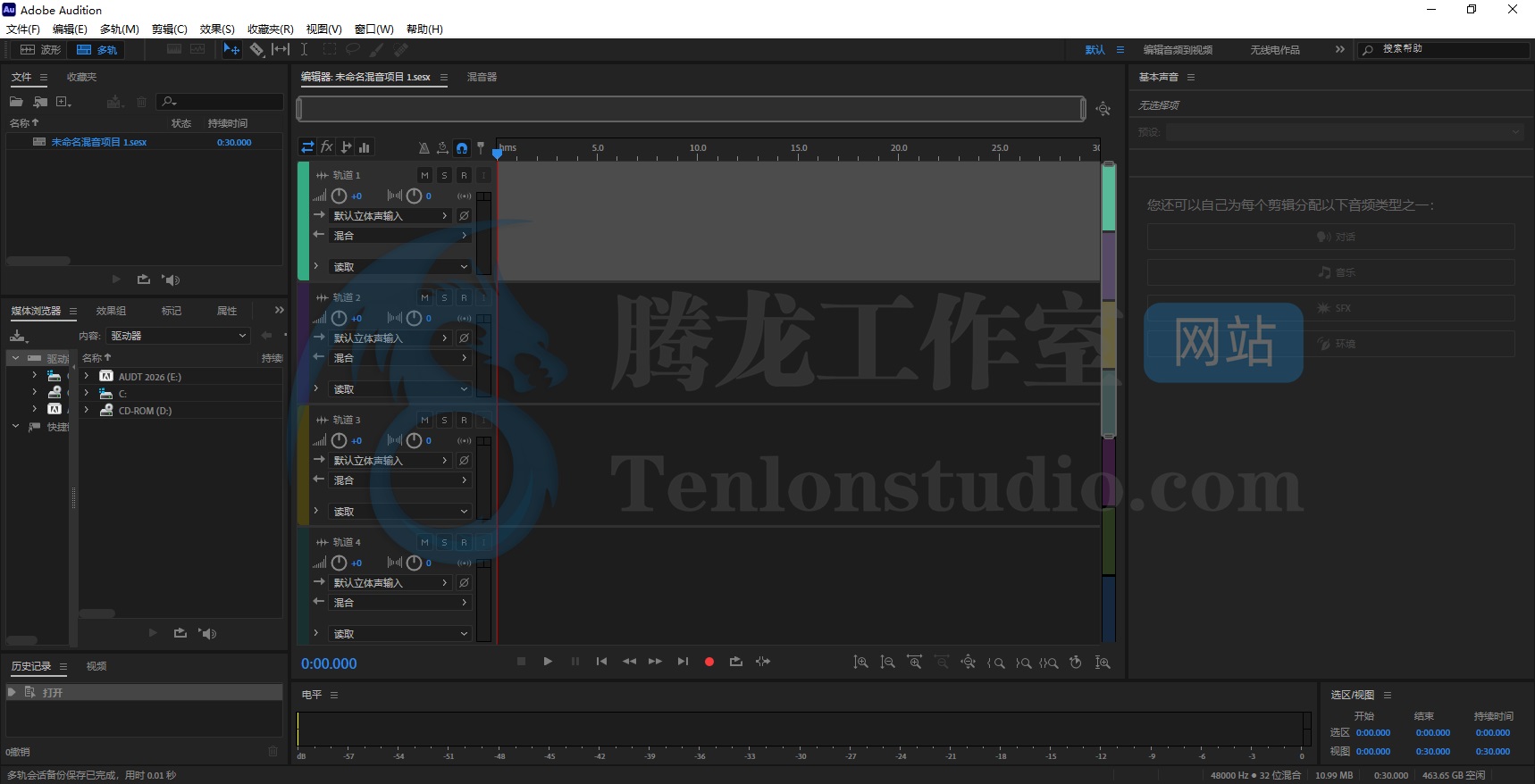The height and width of the screenshot is (784, 1535).
Task: Switch to 波形 waveform view
Action: click(41, 50)
